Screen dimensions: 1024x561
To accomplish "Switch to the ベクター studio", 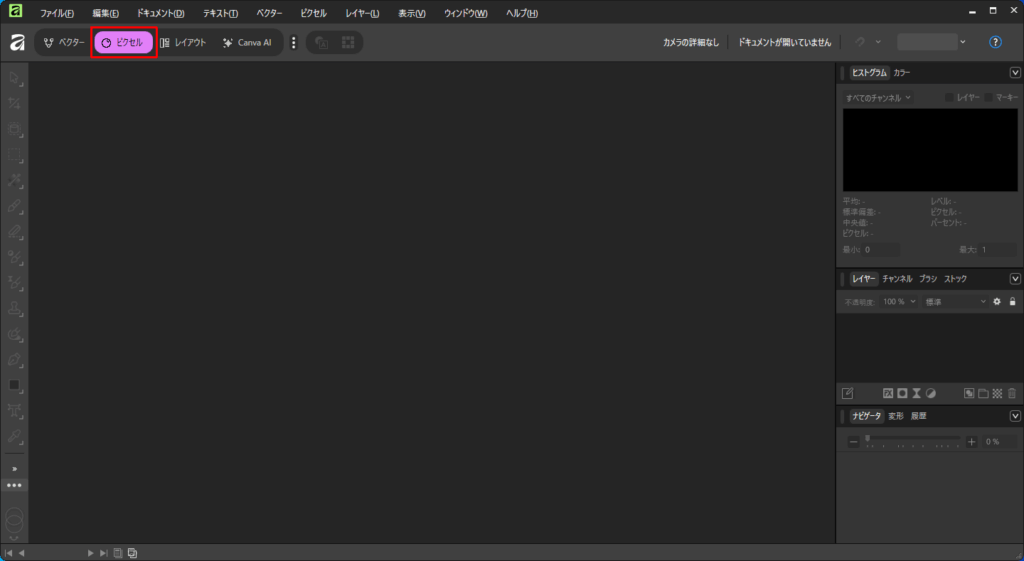I will click(64, 43).
